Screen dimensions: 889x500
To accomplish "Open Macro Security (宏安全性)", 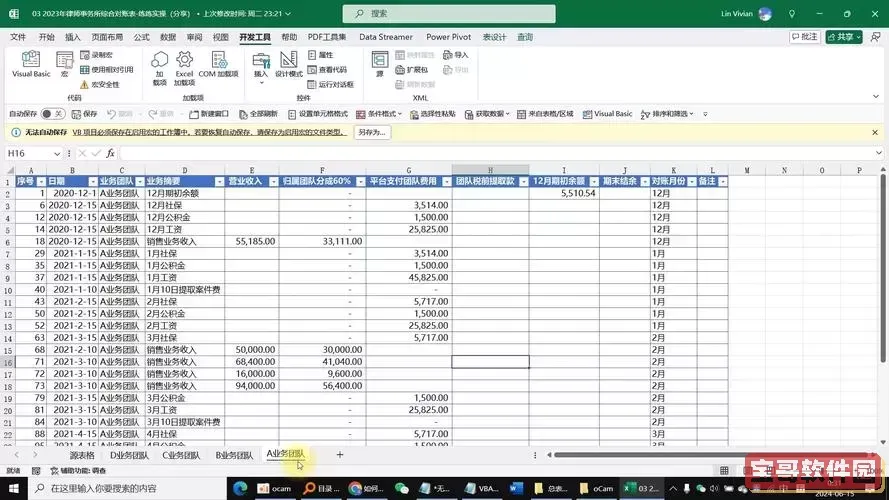I will tap(104, 84).
